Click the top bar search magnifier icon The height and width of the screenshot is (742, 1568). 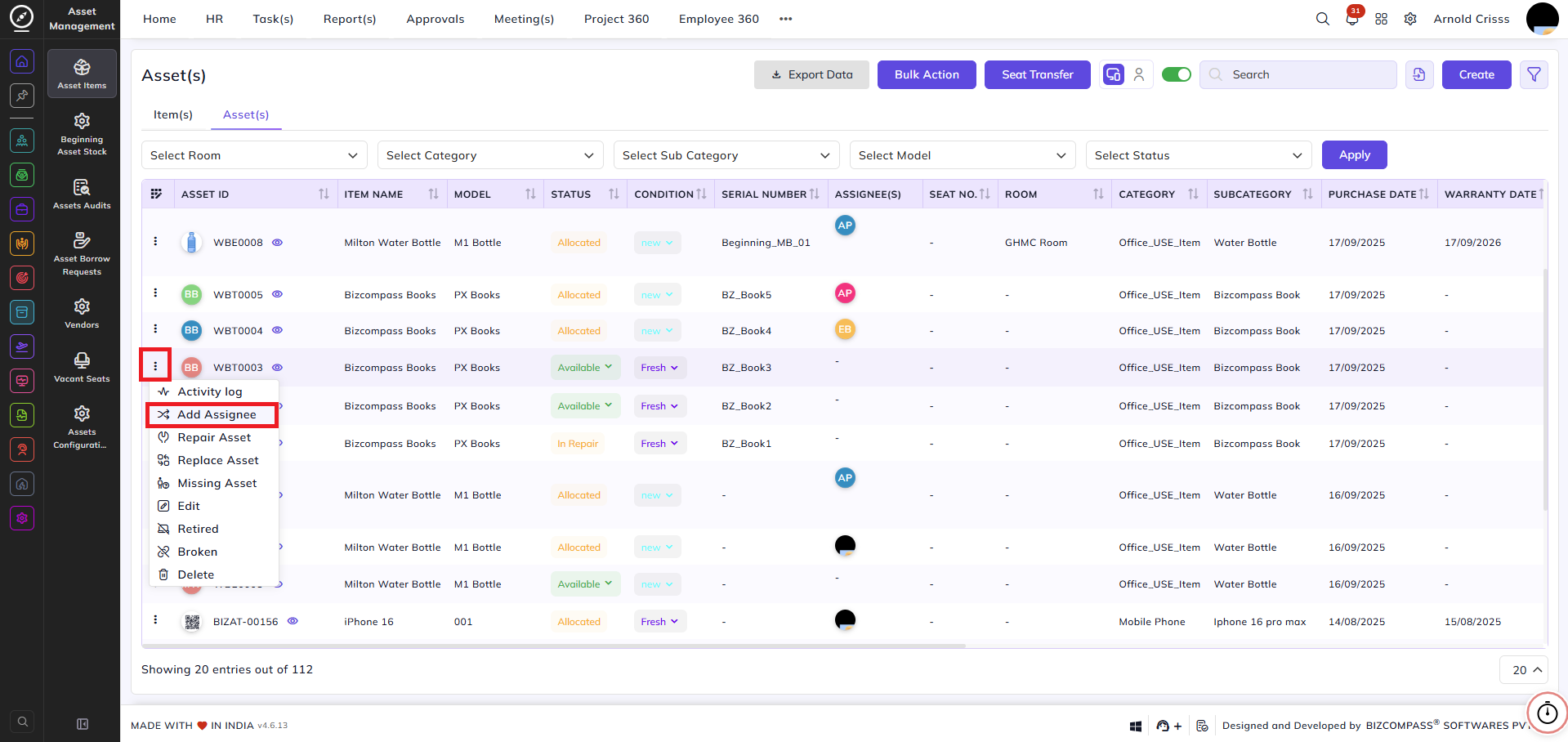click(x=1322, y=19)
